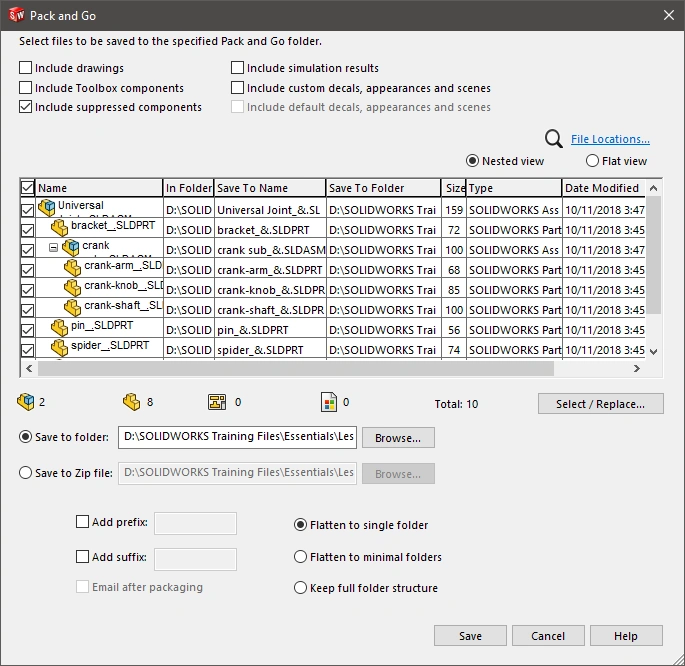Cancel the Pack and Go dialog
This screenshot has width=685, height=666.
pos(548,635)
